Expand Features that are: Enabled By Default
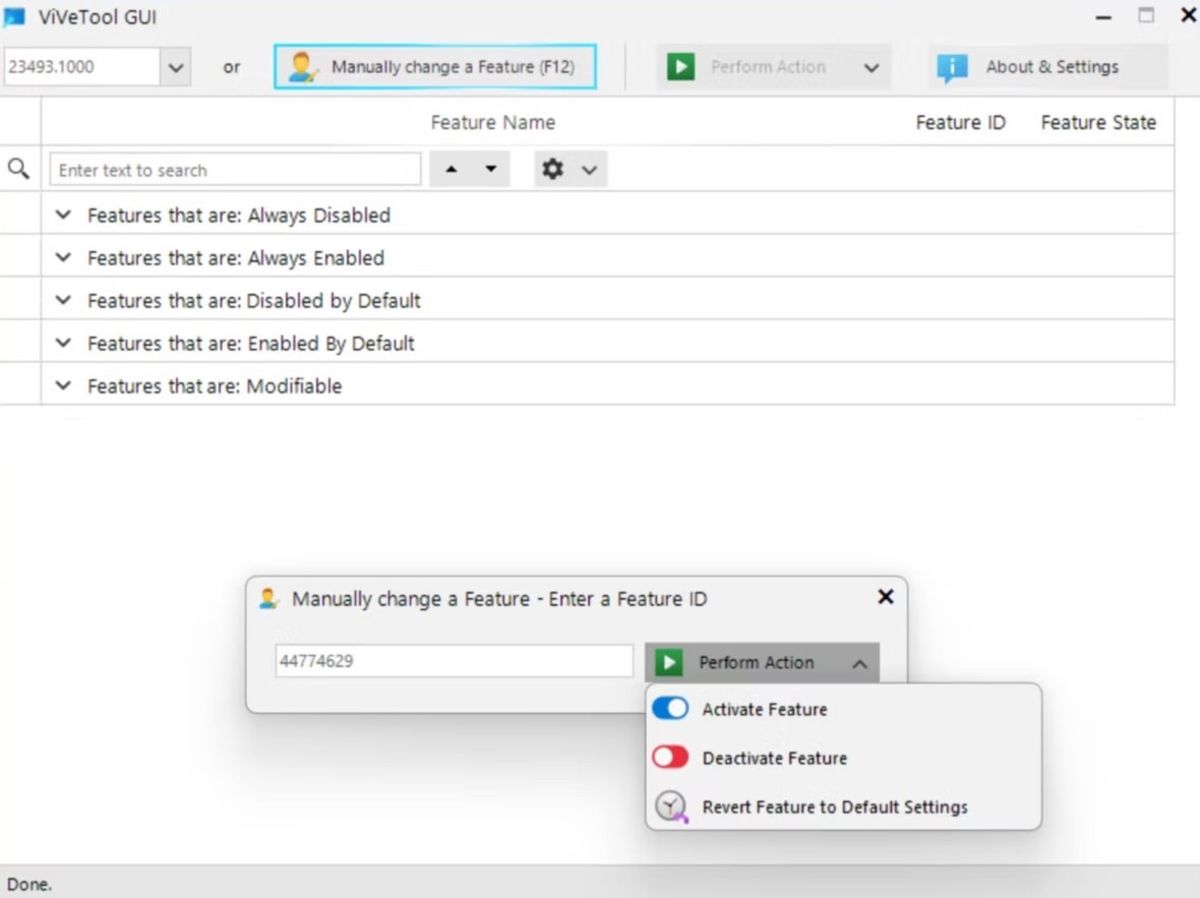Image resolution: width=1200 pixels, height=898 pixels. pyautogui.click(x=63, y=343)
